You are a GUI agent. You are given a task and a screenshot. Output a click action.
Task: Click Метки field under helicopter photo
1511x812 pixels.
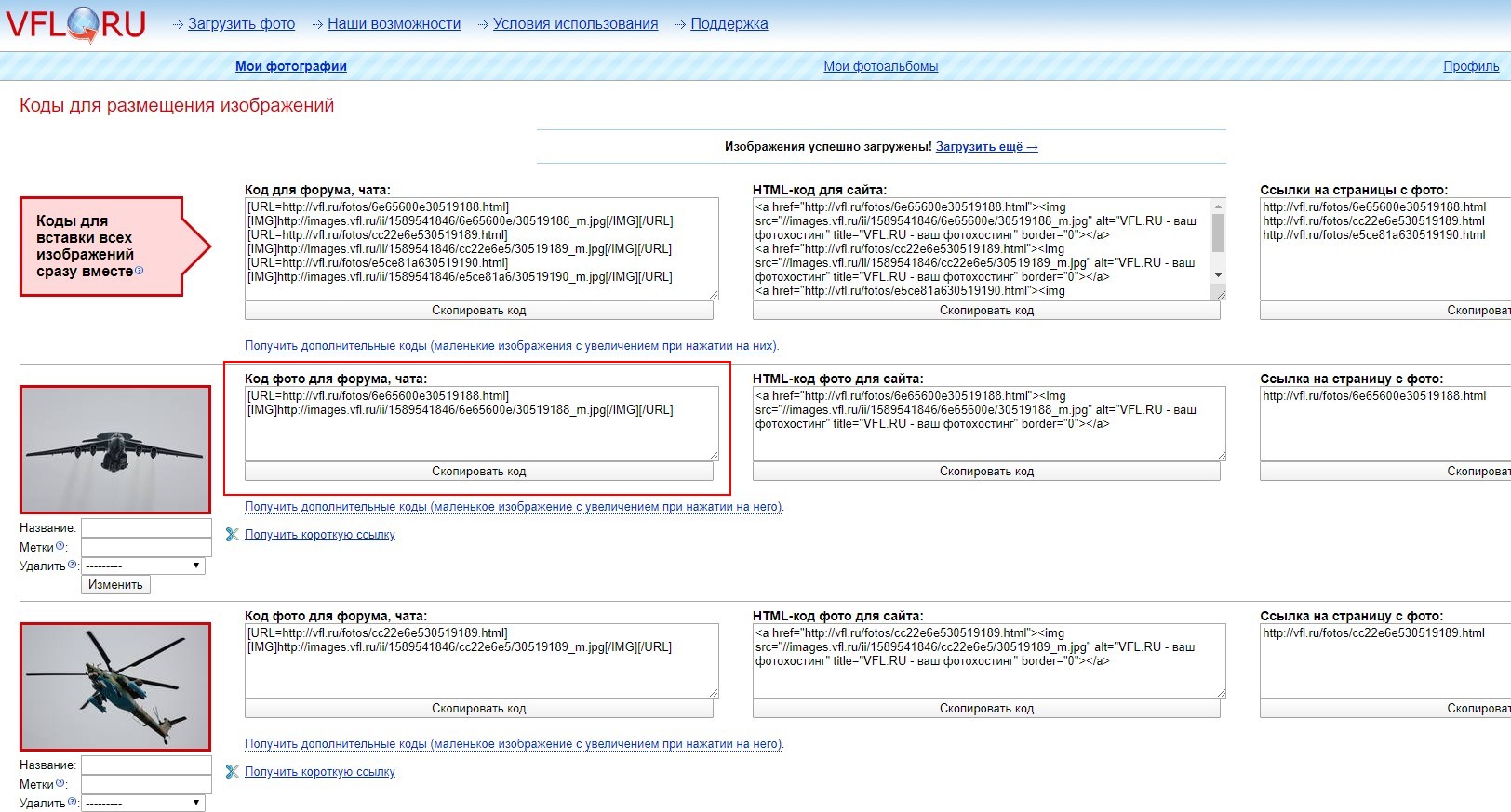click(x=146, y=784)
